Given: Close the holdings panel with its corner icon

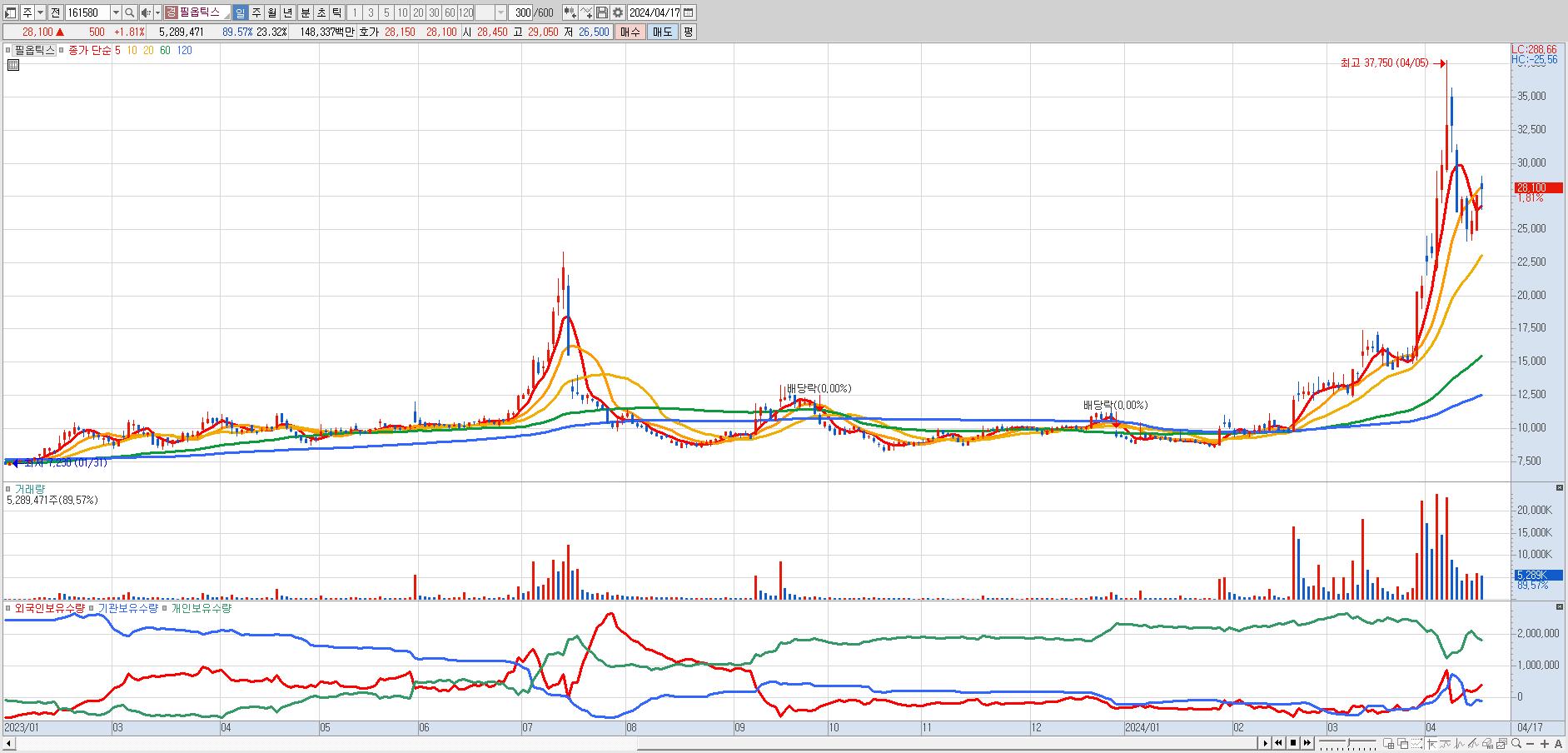Looking at the screenshot, I should (1560, 607).
